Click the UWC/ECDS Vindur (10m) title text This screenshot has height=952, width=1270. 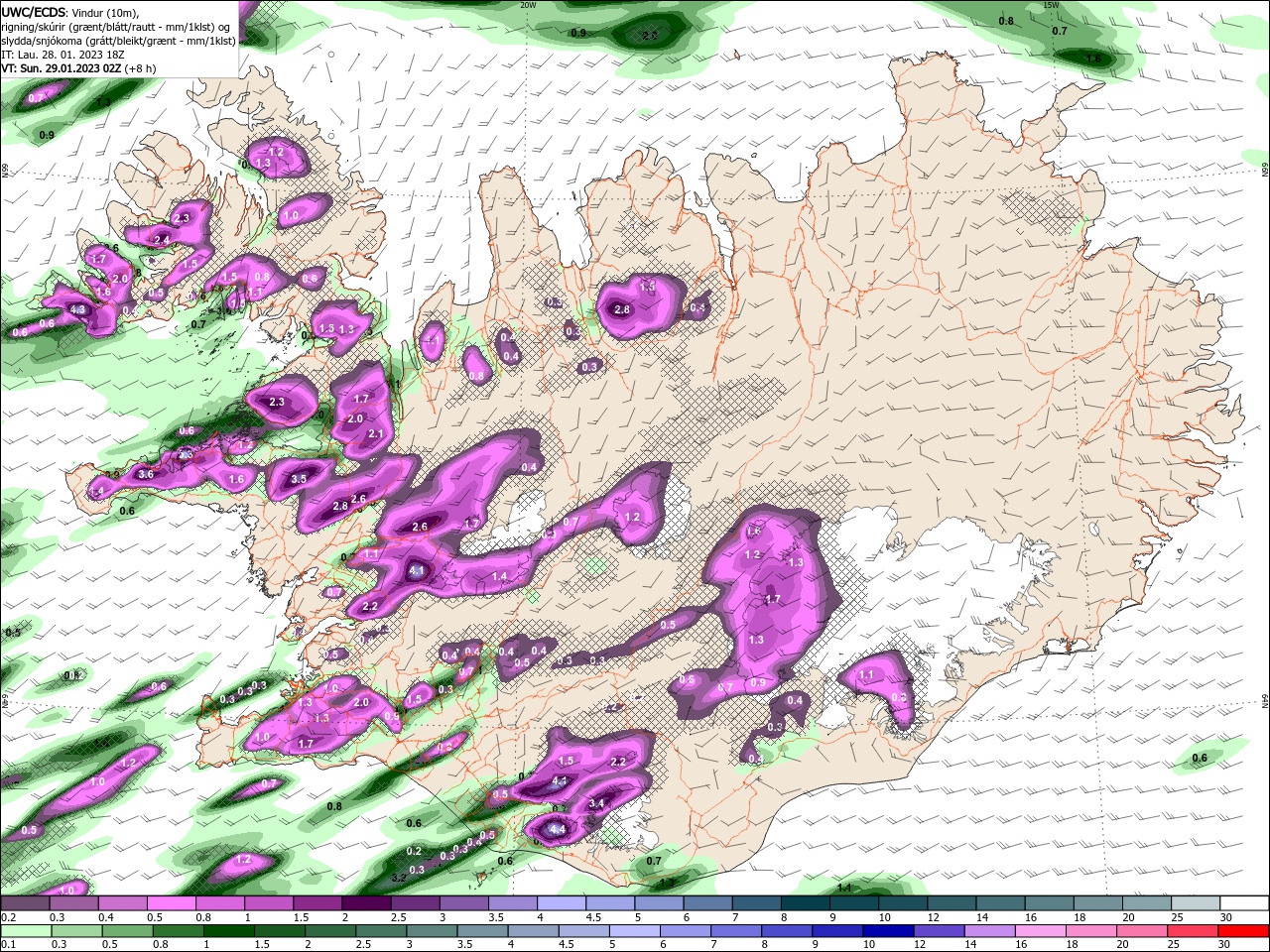(x=70, y=12)
